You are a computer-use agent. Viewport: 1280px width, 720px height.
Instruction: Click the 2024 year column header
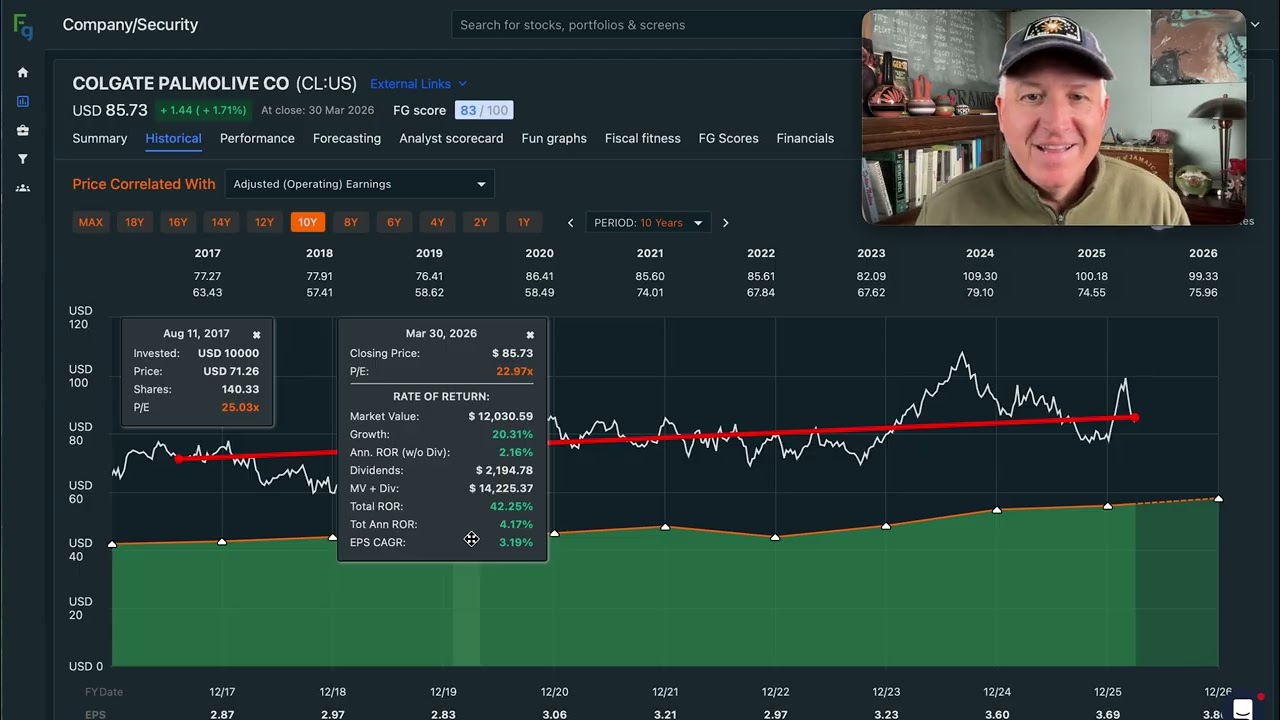click(980, 254)
